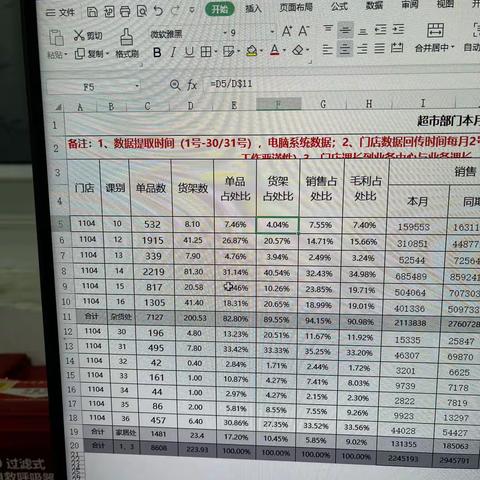480x480 pixels.
Task: Switch to the Formulas (公式) tab
Action: (x=339, y=6)
